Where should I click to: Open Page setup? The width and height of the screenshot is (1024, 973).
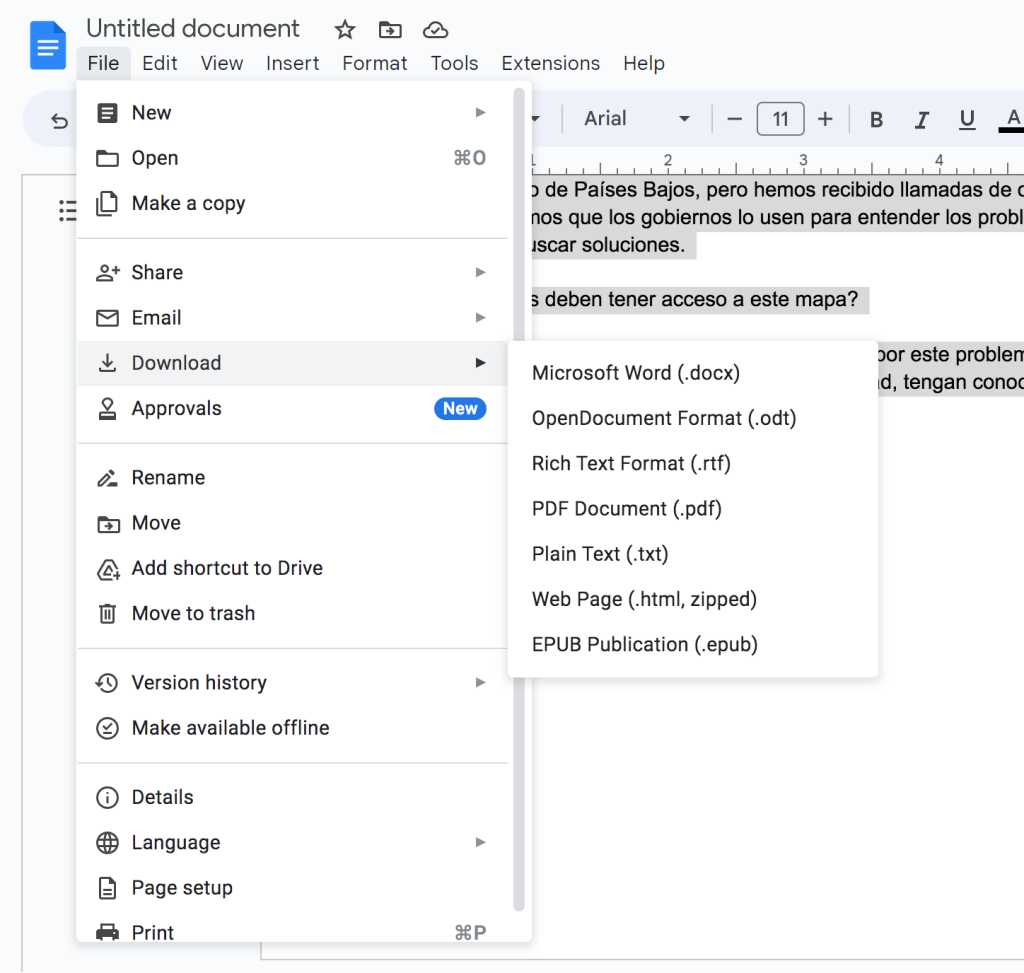[x=182, y=887]
